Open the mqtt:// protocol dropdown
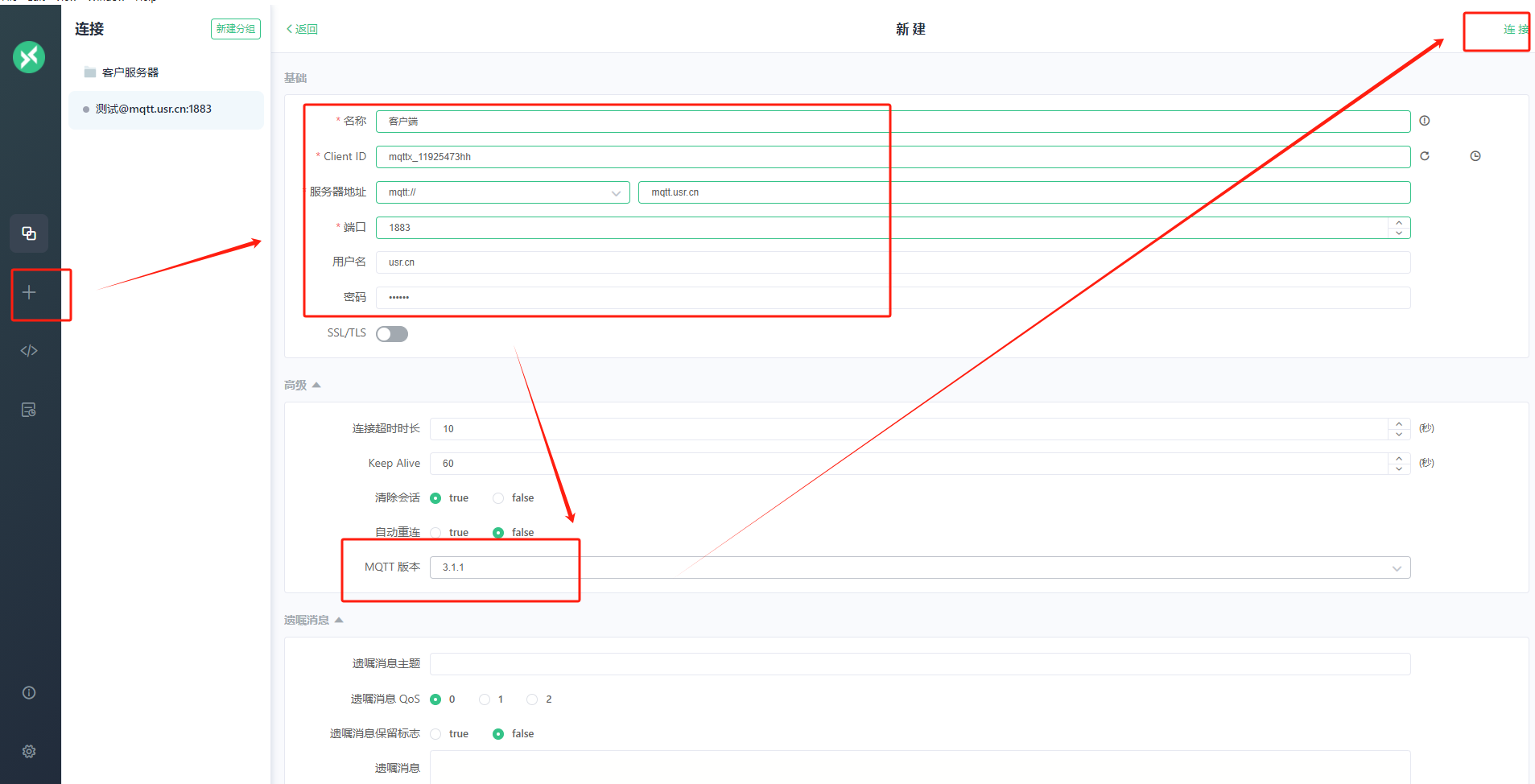 [x=502, y=192]
